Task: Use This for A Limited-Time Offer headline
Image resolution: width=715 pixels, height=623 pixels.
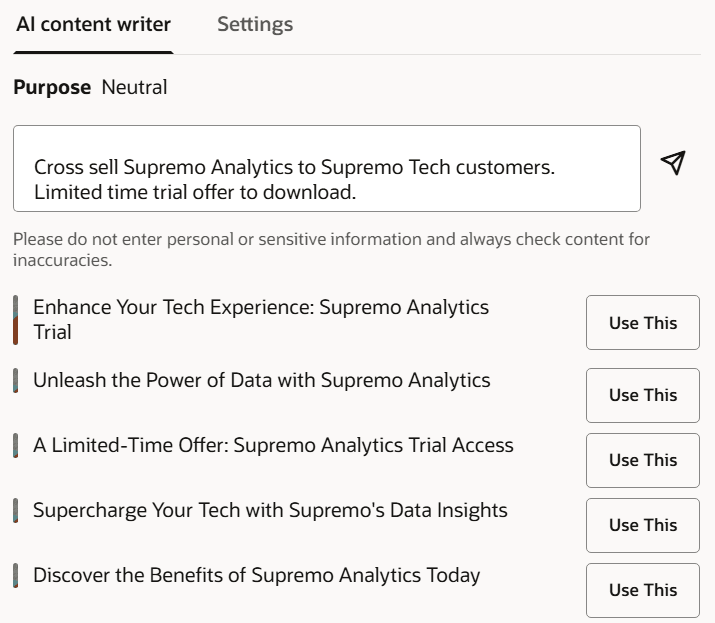Action: [642, 460]
